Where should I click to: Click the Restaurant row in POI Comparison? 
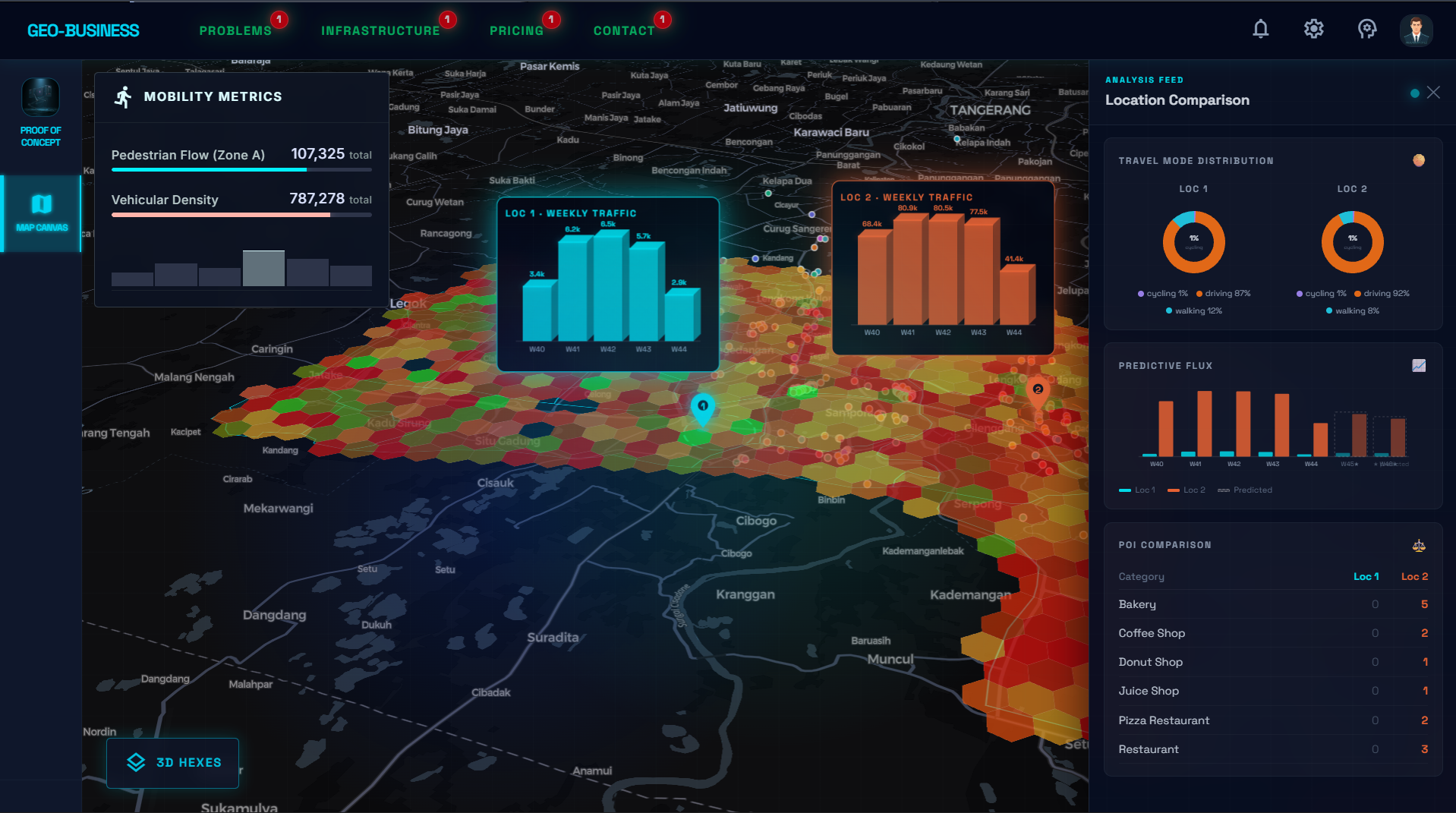(1273, 749)
